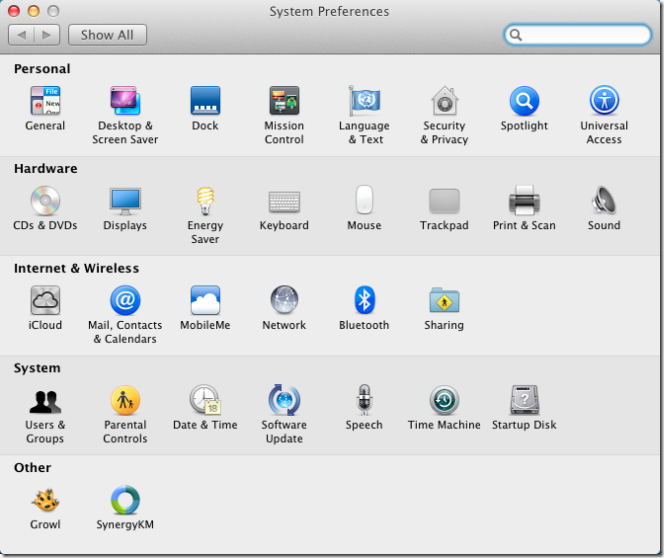
Task: Click the Show All button
Action: coord(107,35)
